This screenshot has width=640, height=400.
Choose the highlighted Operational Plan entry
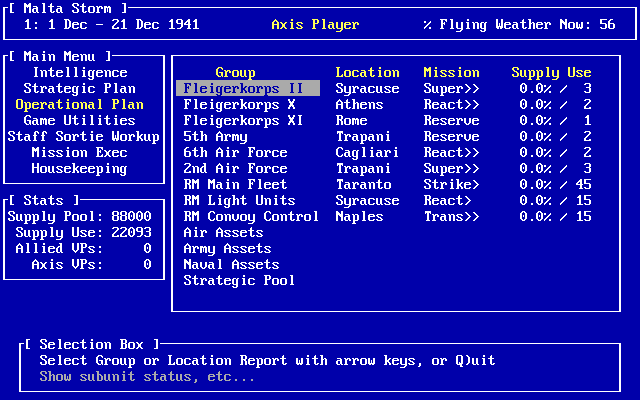coord(80,104)
